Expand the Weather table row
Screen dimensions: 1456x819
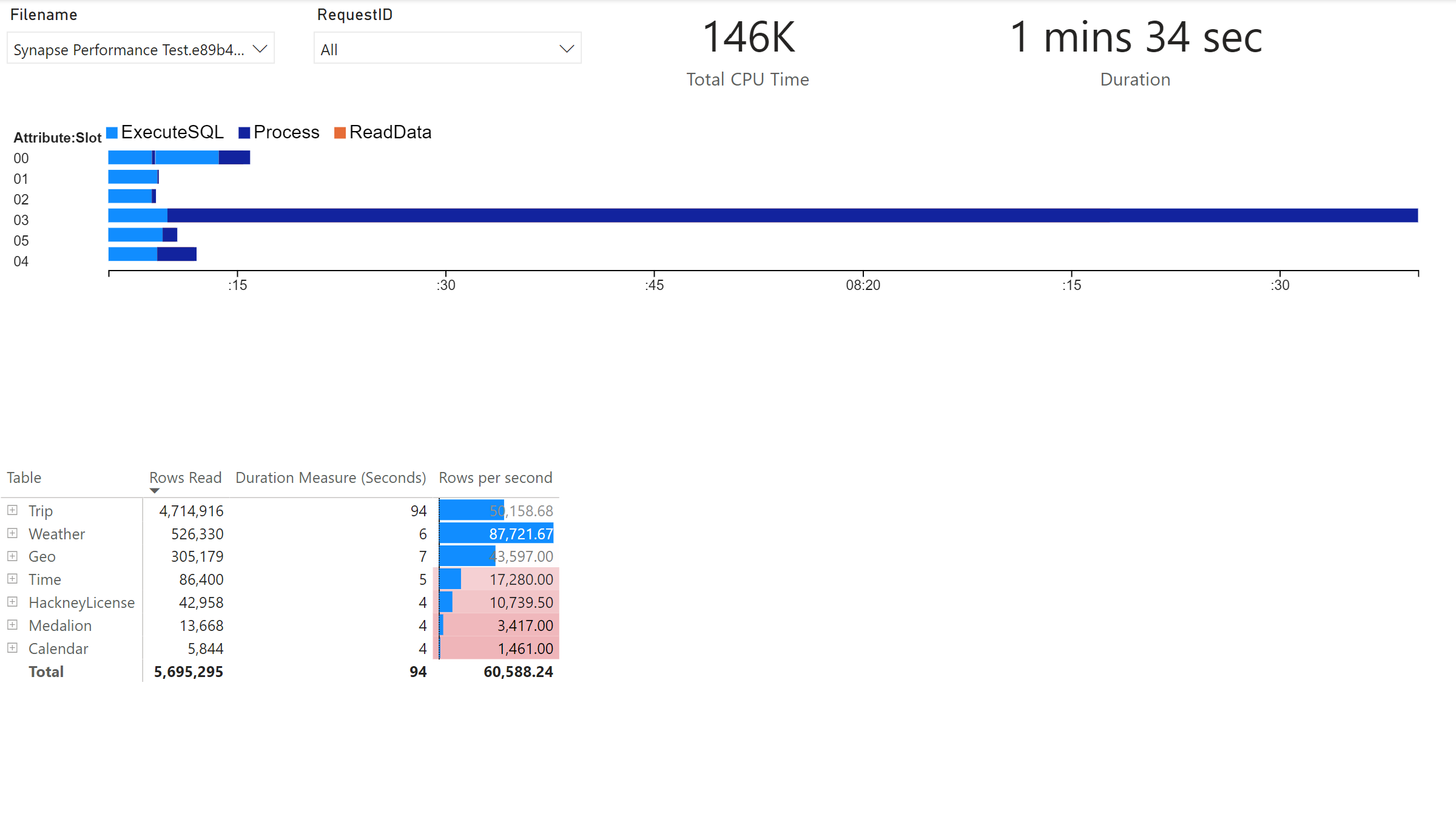tap(12, 533)
